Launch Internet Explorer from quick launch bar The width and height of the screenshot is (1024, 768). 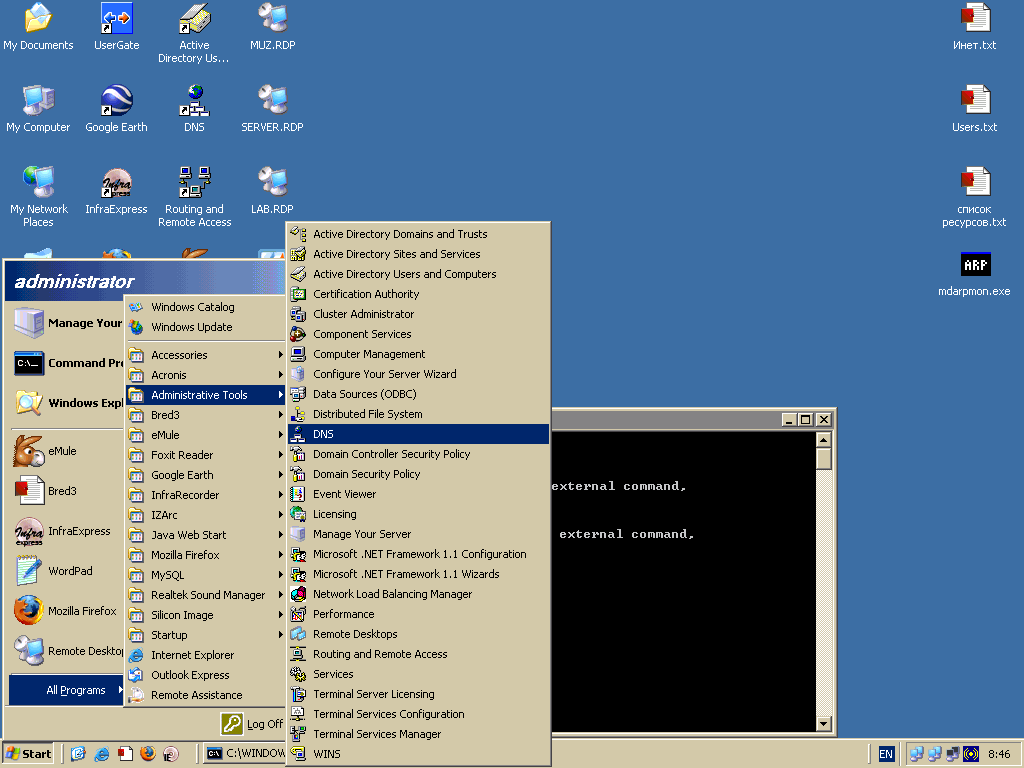point(102,754)
